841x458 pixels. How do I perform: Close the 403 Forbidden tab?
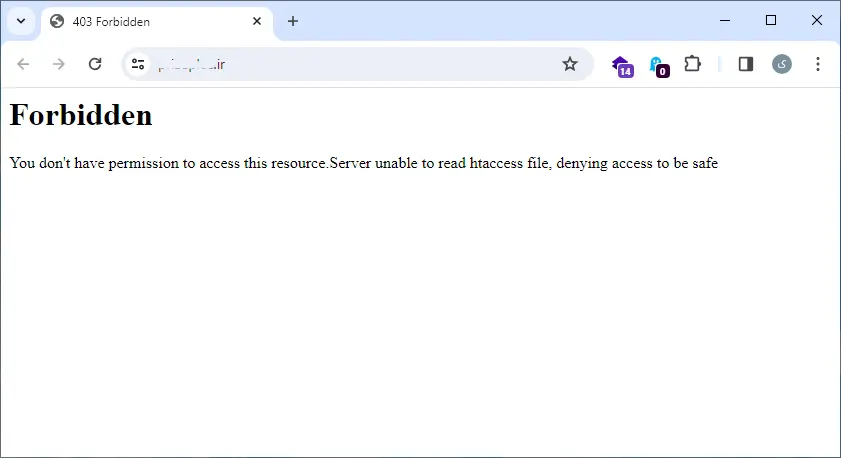point(257,21)
